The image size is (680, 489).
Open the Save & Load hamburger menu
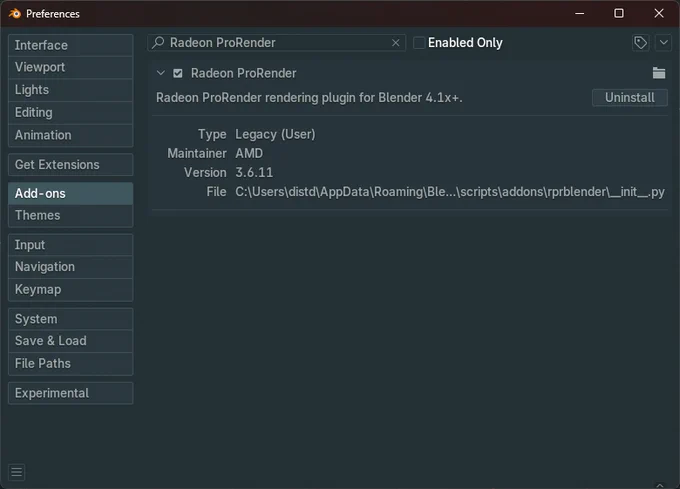click(x=16, y=472)
